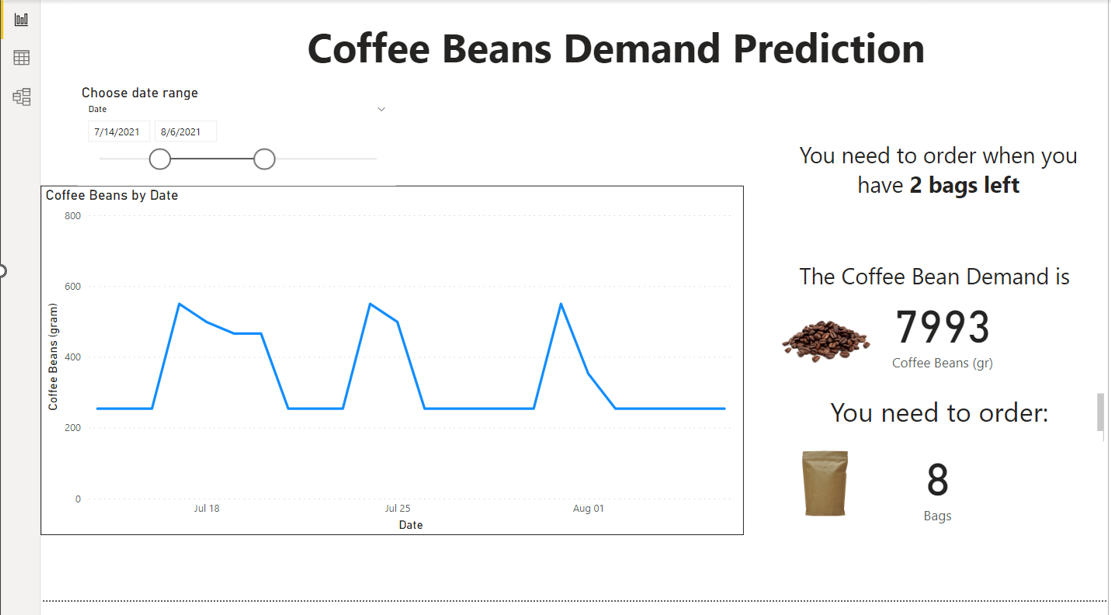Select the right handle of the date slider
1111x615 pixels.
264,158
